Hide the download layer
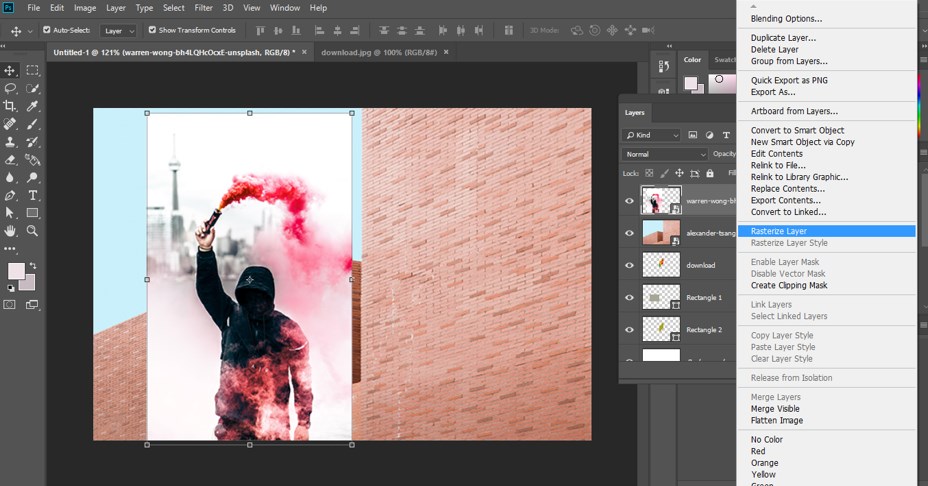Viewport: 928px width, 486px height. click(630, 265)
